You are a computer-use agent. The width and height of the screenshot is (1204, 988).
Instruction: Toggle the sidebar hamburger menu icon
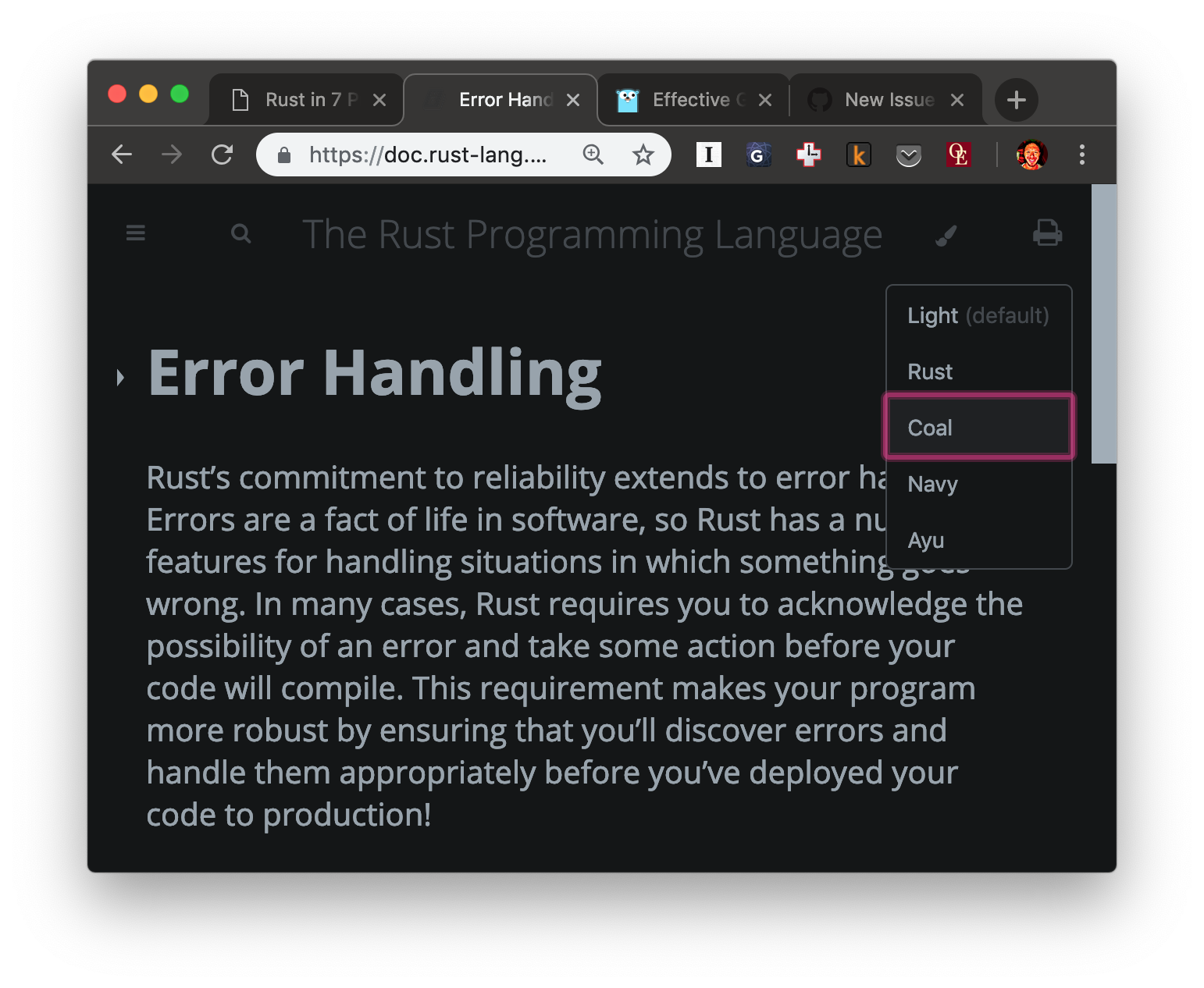click(x=136, y=233)
